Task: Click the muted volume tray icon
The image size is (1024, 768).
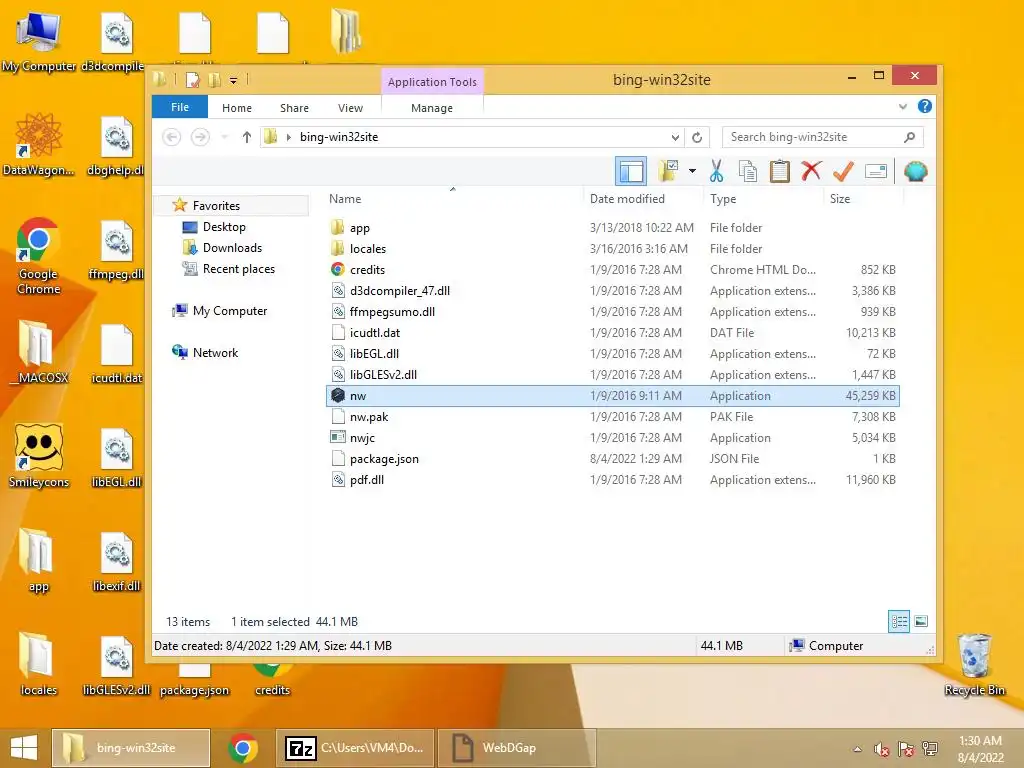Action: coord(881,748)
